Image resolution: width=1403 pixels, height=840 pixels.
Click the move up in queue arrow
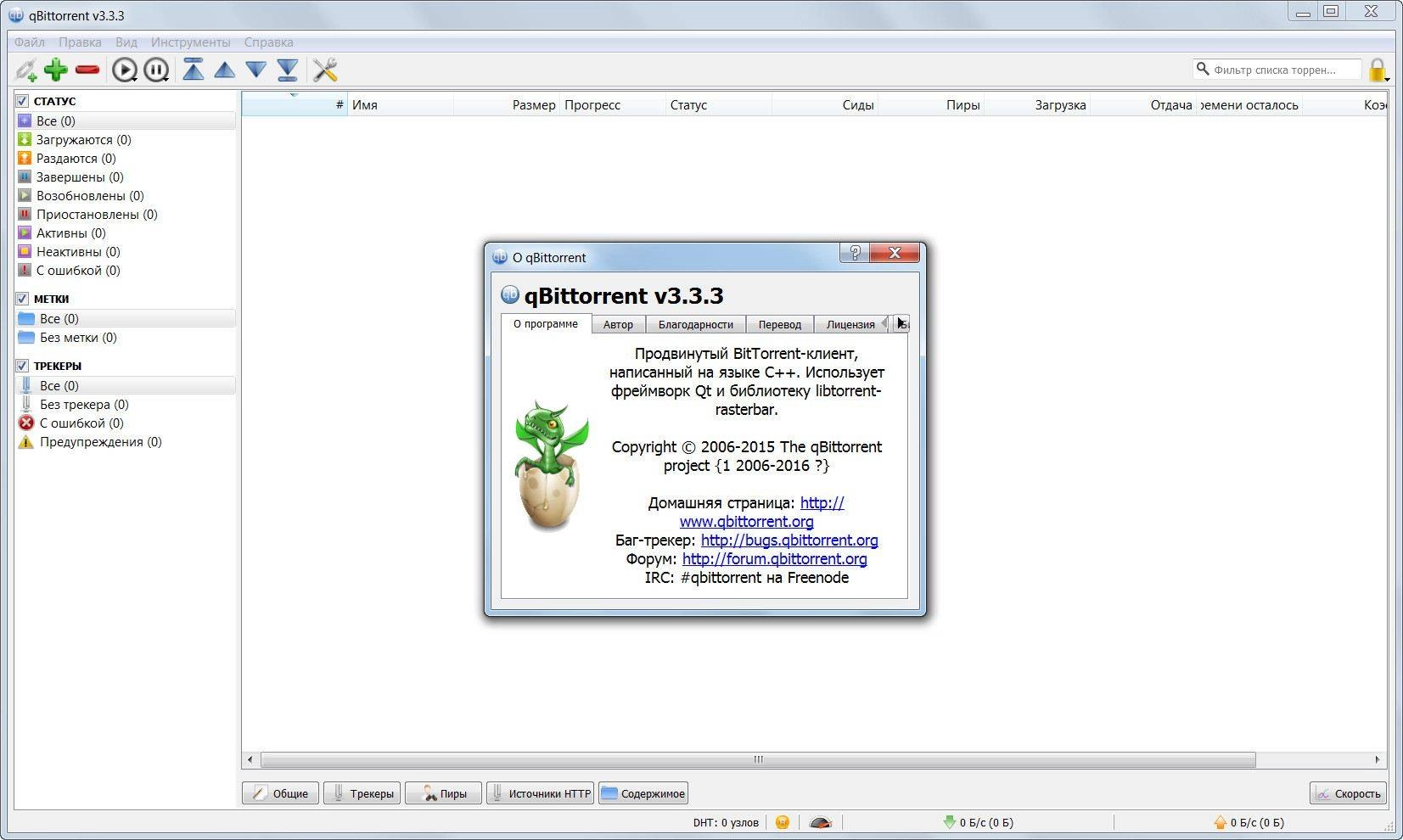click(224, 70)
